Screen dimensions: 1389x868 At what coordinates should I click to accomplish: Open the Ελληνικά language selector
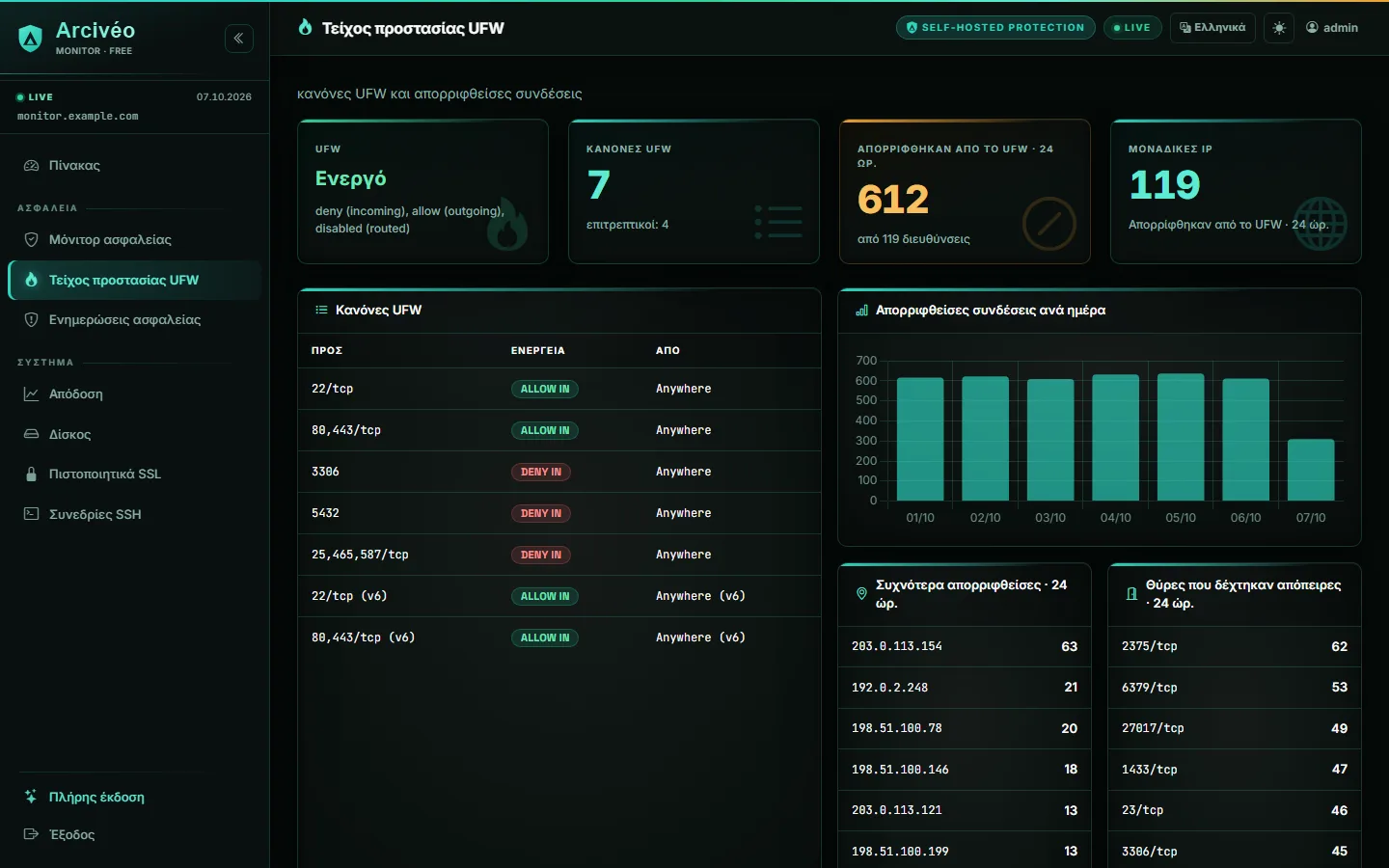click(x=1212, y=28)
